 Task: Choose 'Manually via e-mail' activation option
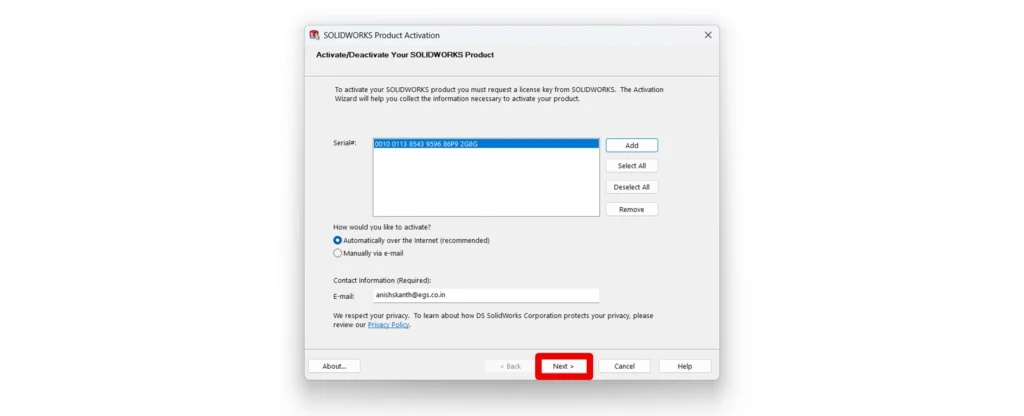[338, 253]
